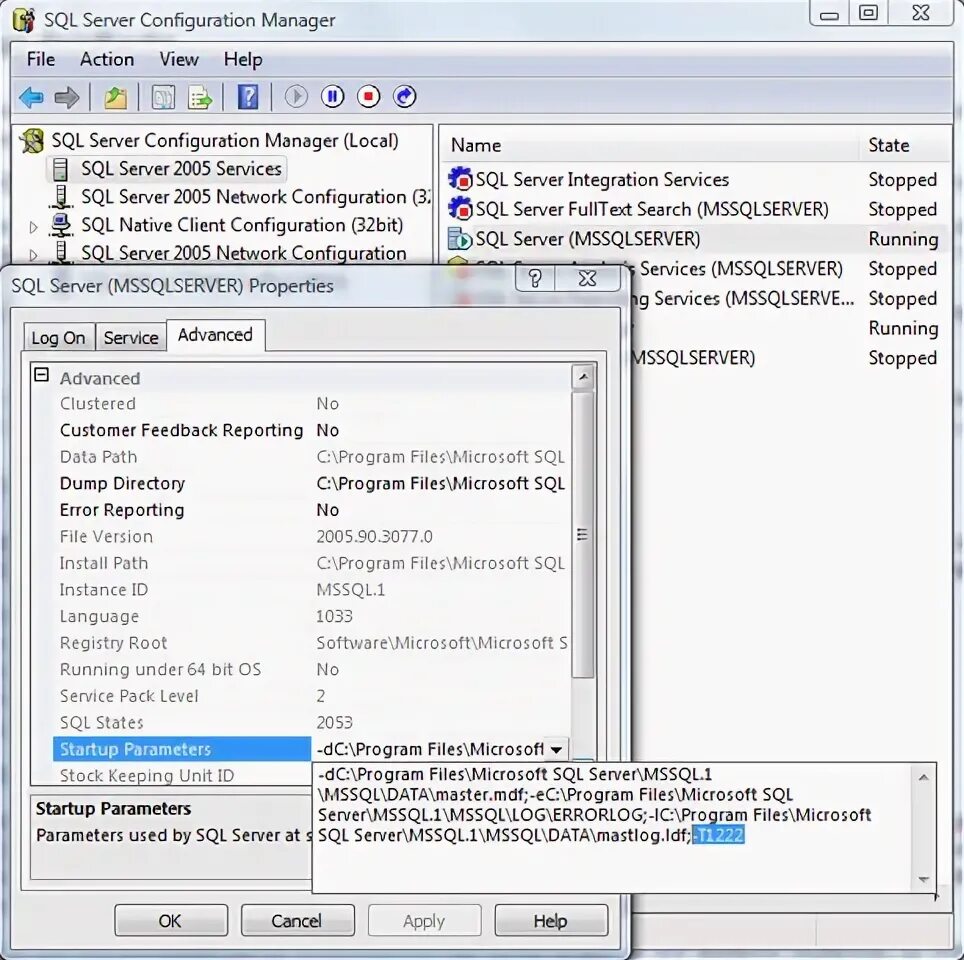Select the Startup Parameters property row label
The width and height of the screenshot is (964, 960).
click(182, 749)
